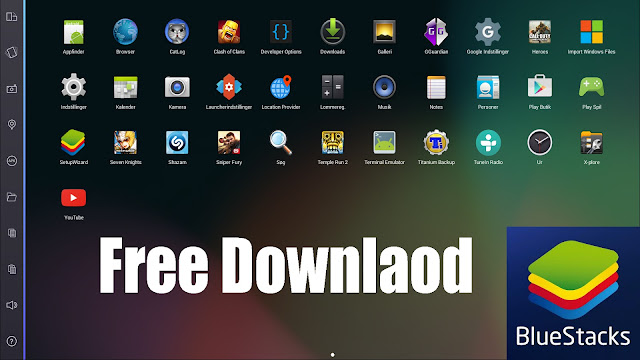This screenshot has width=640, height=360.
Task: Take a screenshot with sidebar camera icon
Action: coord(11,89)
